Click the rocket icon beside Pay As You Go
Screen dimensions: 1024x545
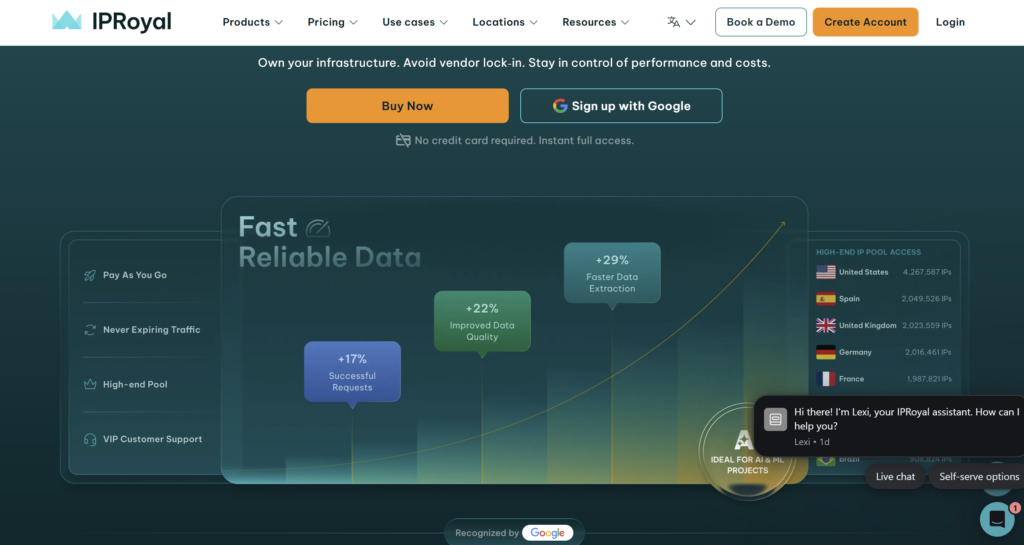click(90, 275)
